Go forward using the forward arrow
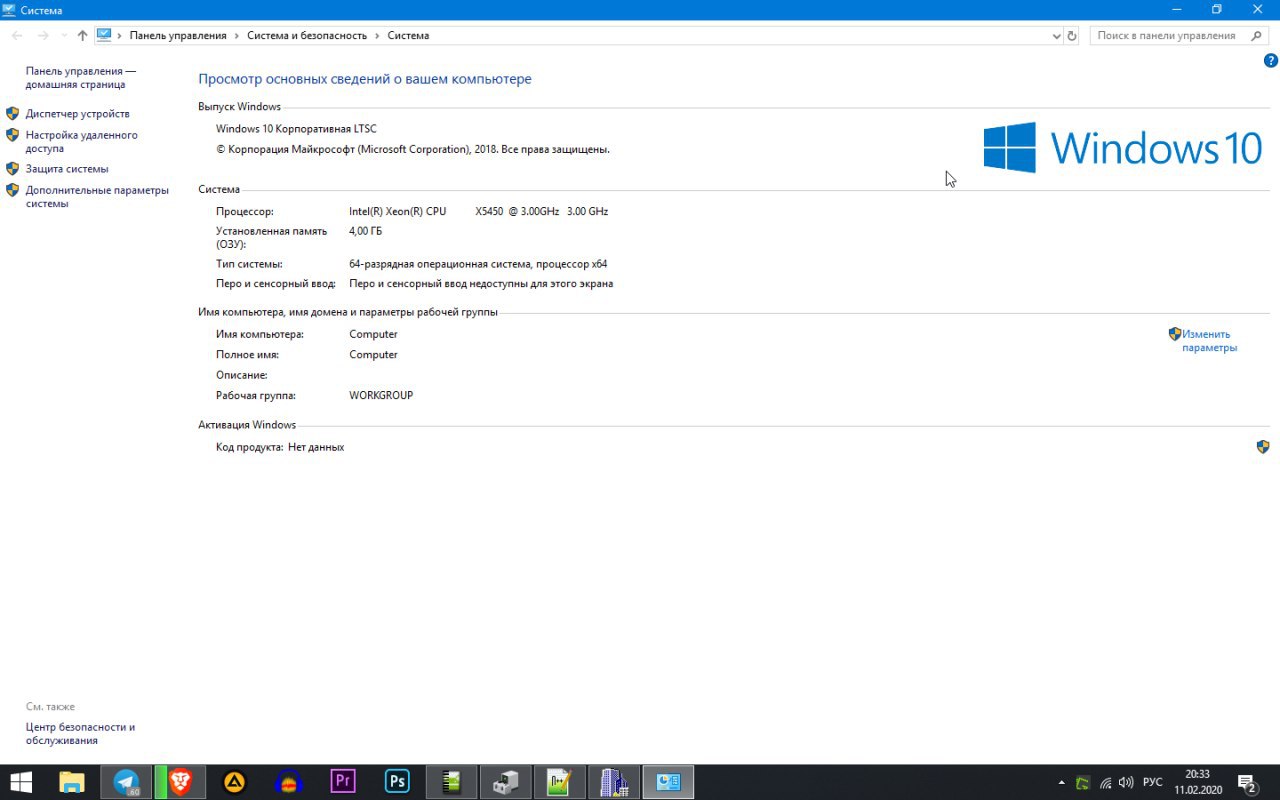This screenshot has height=800, width=1280. point(43,35)
